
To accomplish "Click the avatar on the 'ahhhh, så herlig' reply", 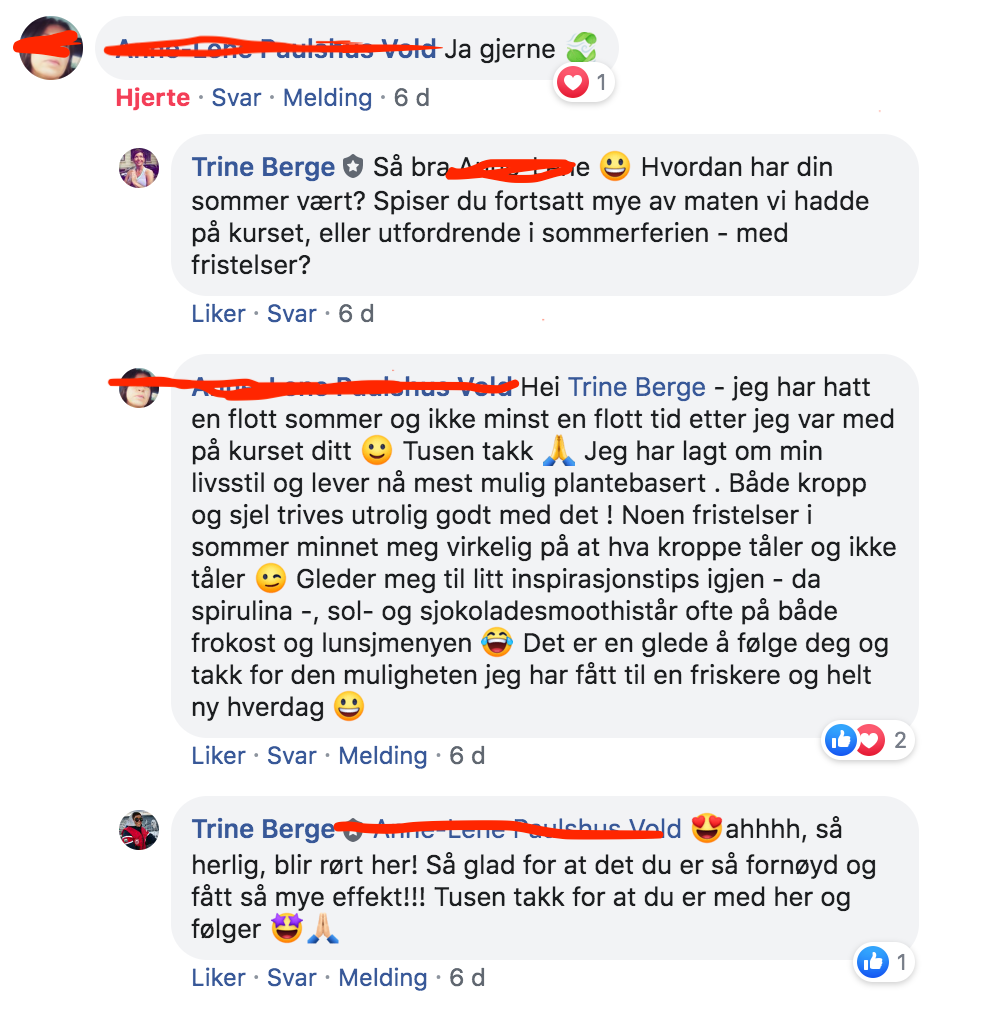I will 139,830.
